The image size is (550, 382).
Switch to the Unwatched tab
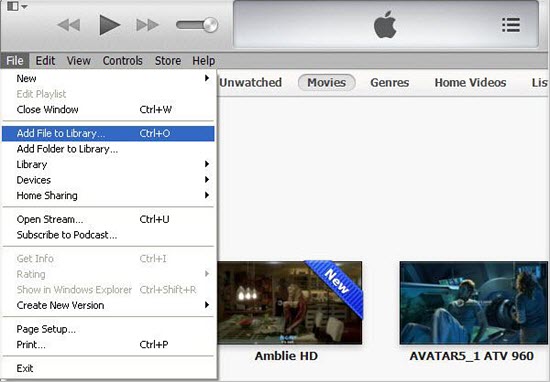point(250,82)
